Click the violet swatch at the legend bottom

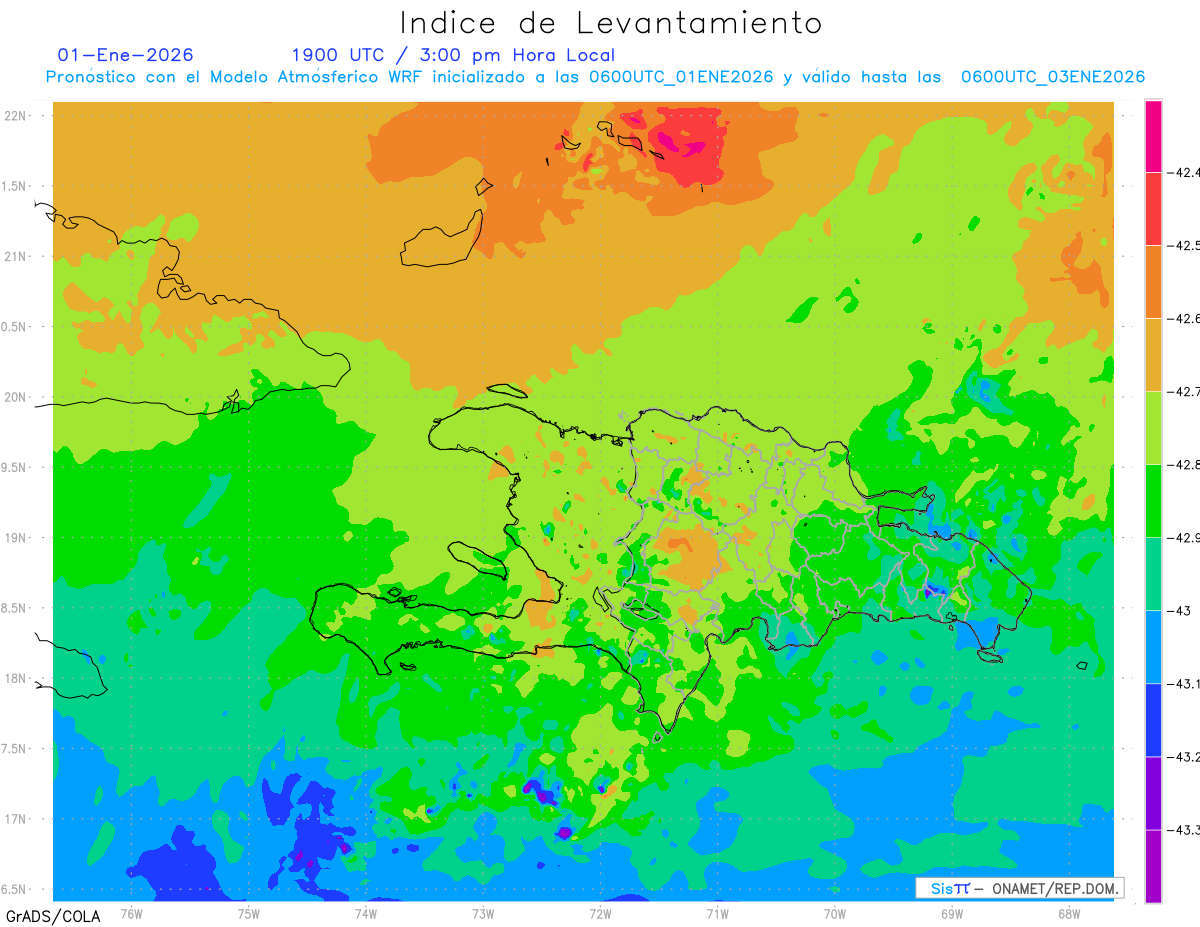(1153, 865)
